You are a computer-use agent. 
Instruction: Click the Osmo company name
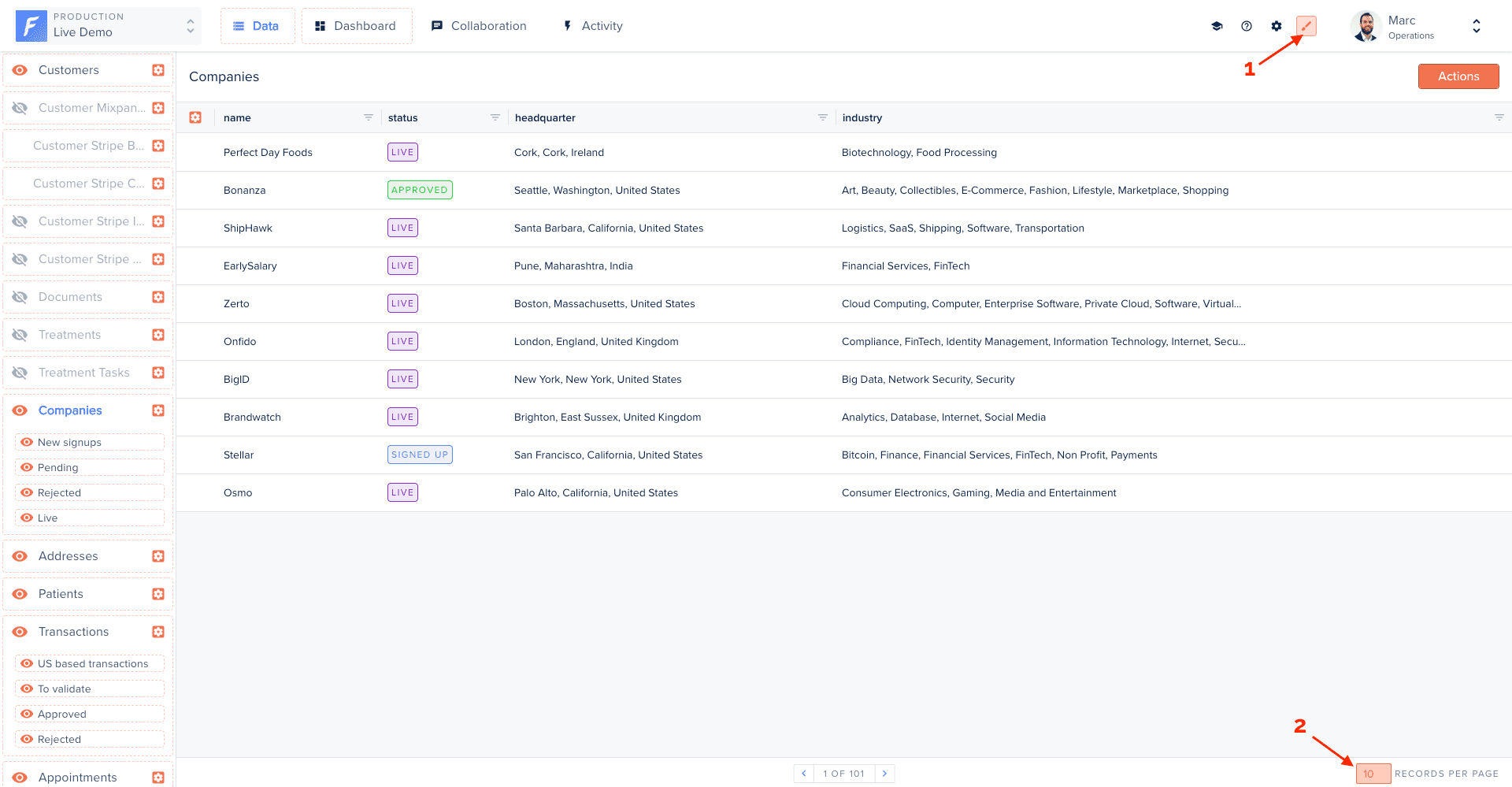click(x=238, y=492)
